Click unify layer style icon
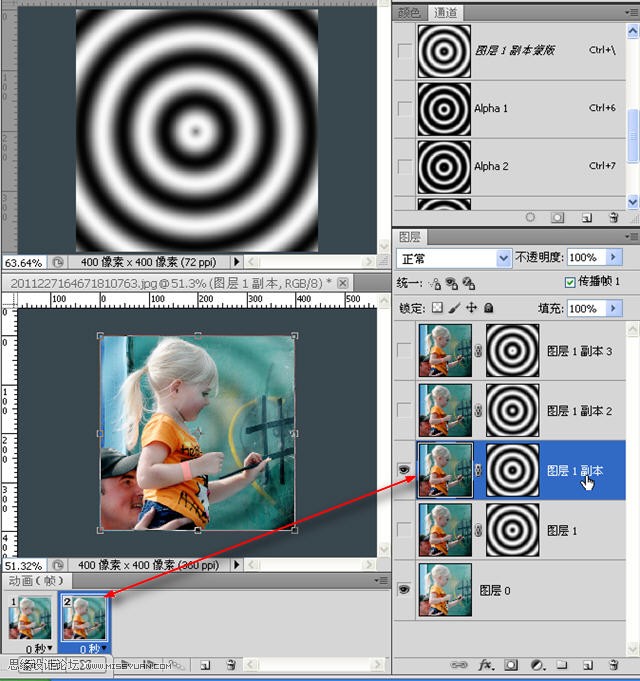 coord(469,284)
